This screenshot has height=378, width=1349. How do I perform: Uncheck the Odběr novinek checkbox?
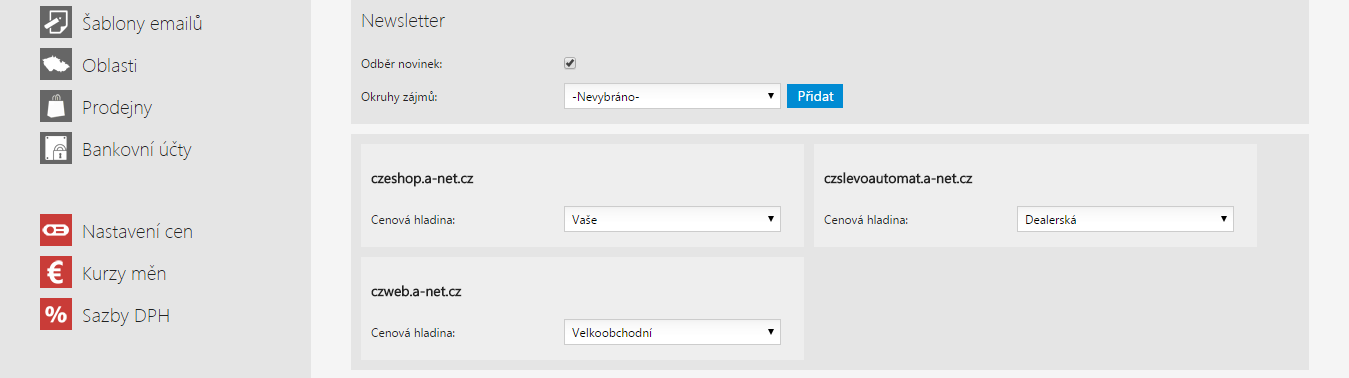[x=570, y=63]
